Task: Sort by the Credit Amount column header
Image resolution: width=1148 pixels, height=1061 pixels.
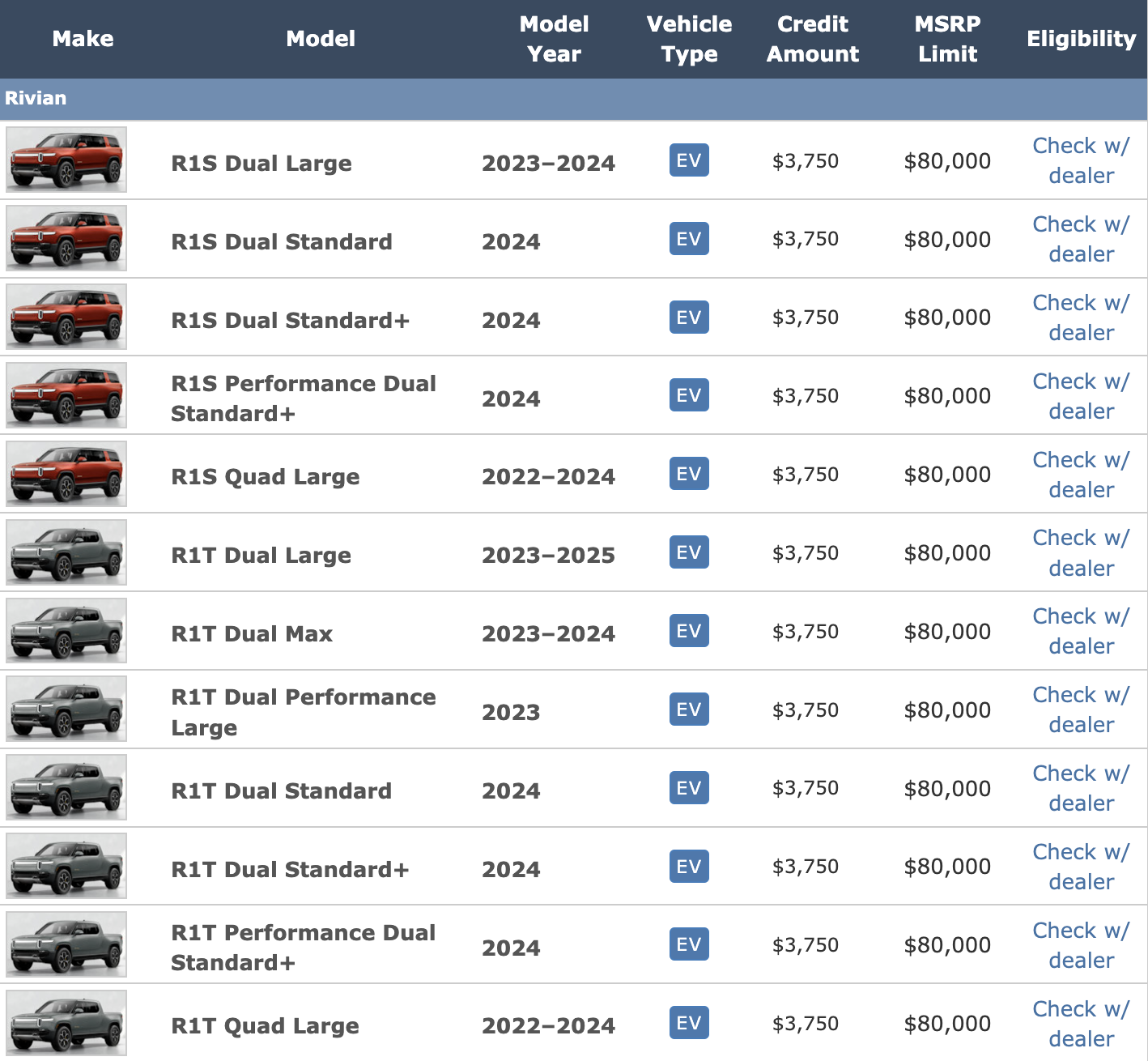Action: point(813,39)
